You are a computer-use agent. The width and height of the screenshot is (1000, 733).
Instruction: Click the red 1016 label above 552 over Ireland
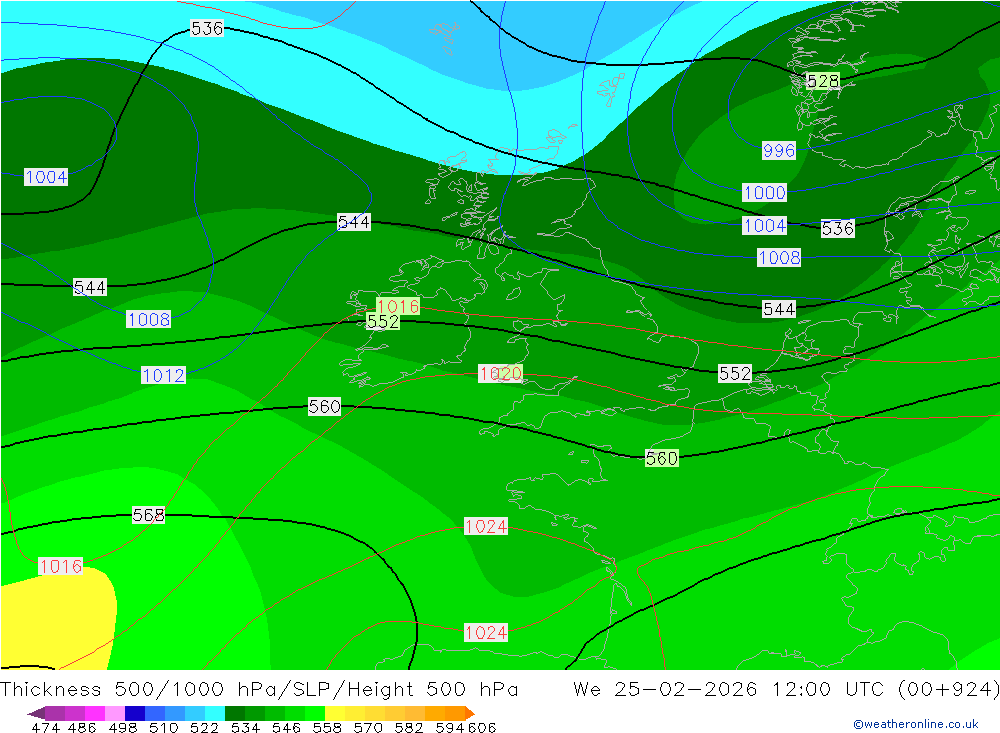pos(398,306)
